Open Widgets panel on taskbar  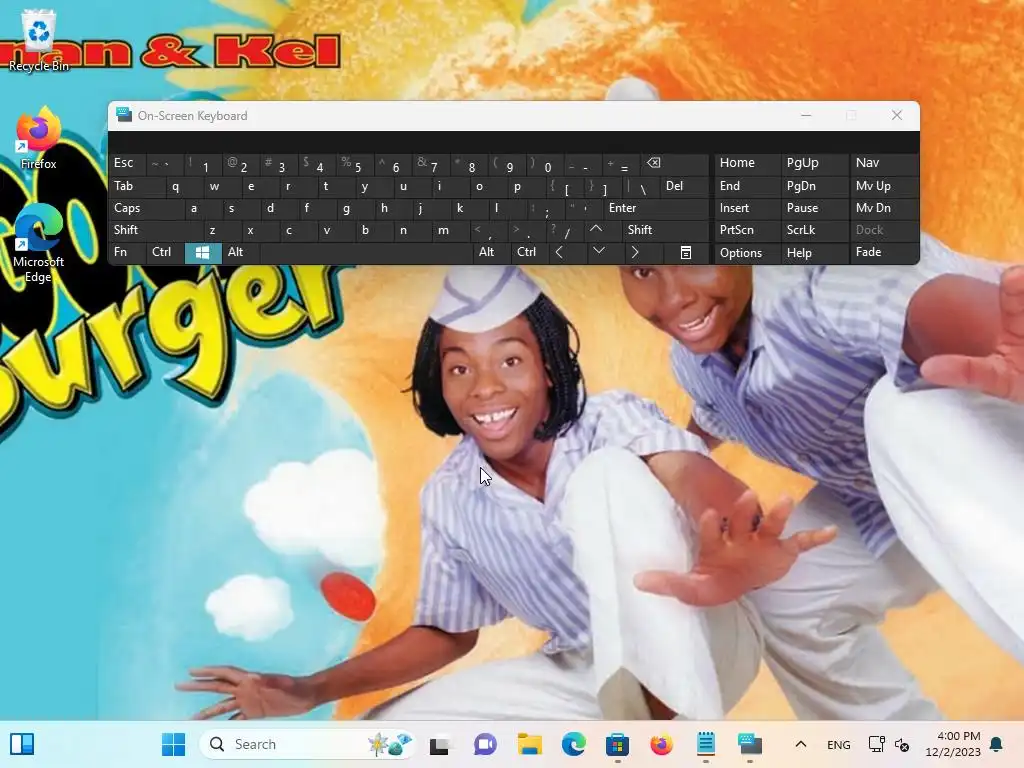point(22,744)
